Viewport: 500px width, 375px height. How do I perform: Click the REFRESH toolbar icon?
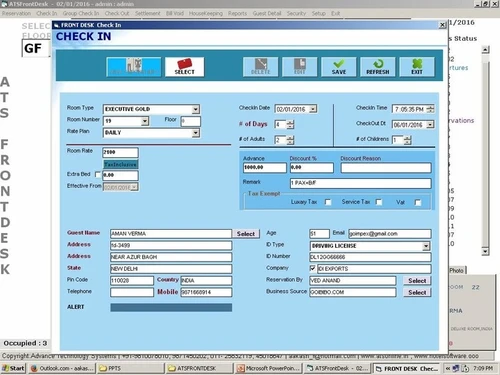(378, 67)
